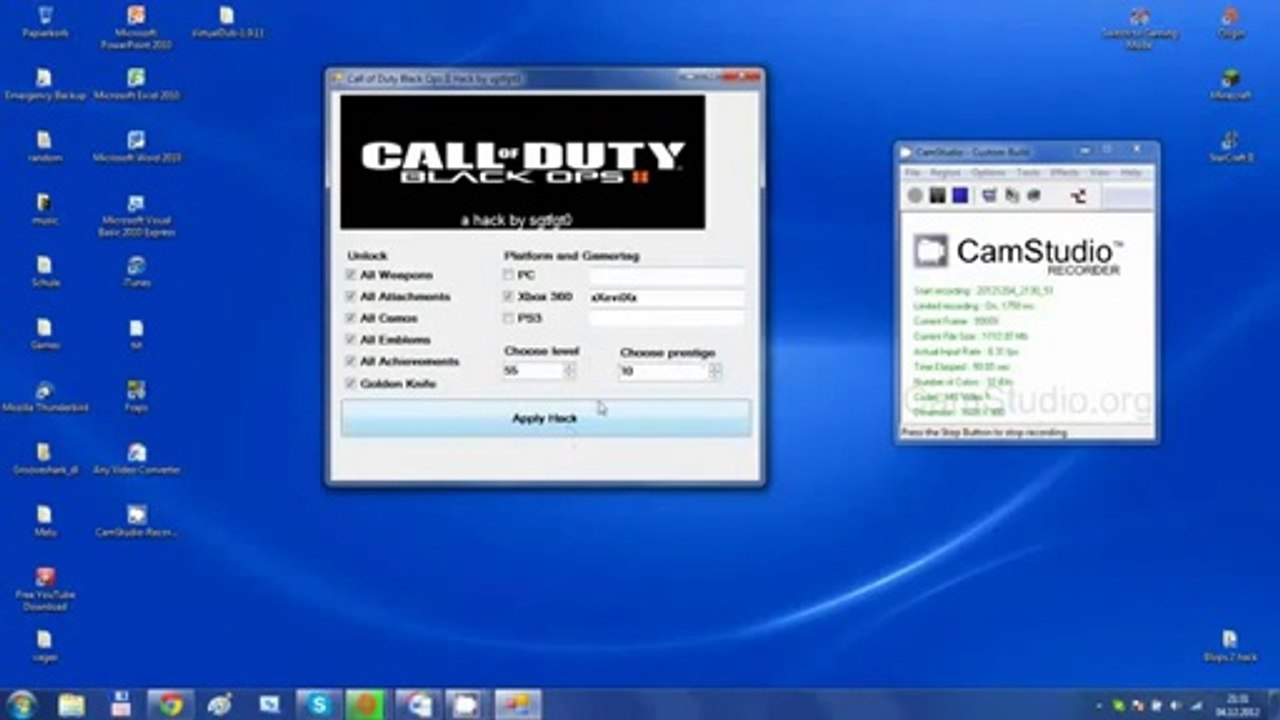Select the random file desktop icon
Viewport: 1280px width, 720px height.
pos(45,146)
